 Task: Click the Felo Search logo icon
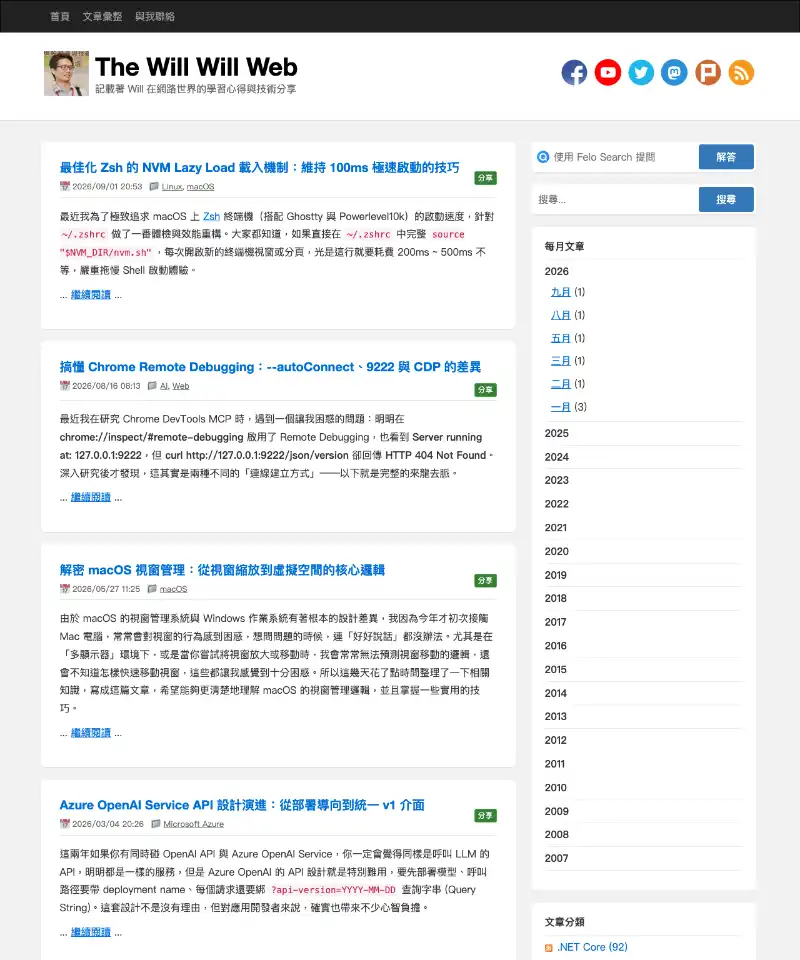click(x=542, y=157)
